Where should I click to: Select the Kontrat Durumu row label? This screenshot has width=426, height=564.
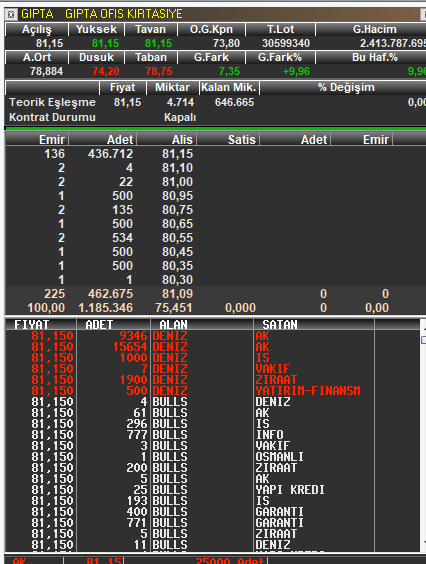pyautogui.click(x=52, y=117)
